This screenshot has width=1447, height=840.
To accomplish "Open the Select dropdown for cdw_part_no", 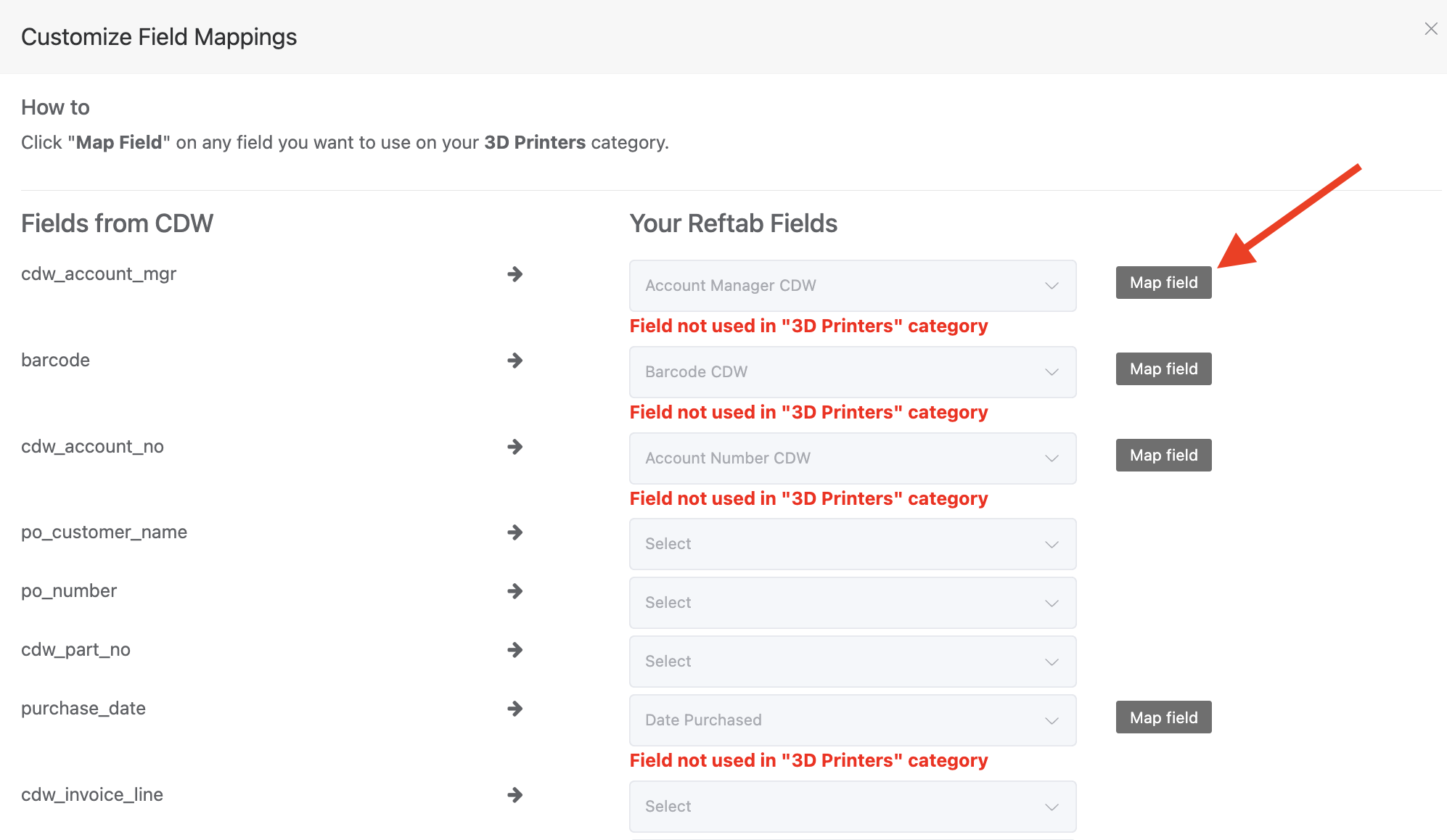I will (853, 661).
